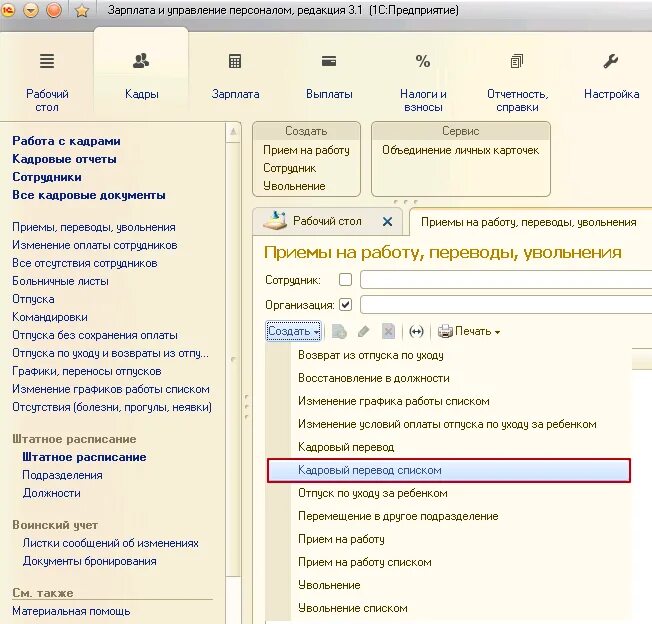Image resolution: width=652 pixels, height=624 pixels.
Task: Open Листки сообщений об изменениях link
Action: tap(110, 543)
